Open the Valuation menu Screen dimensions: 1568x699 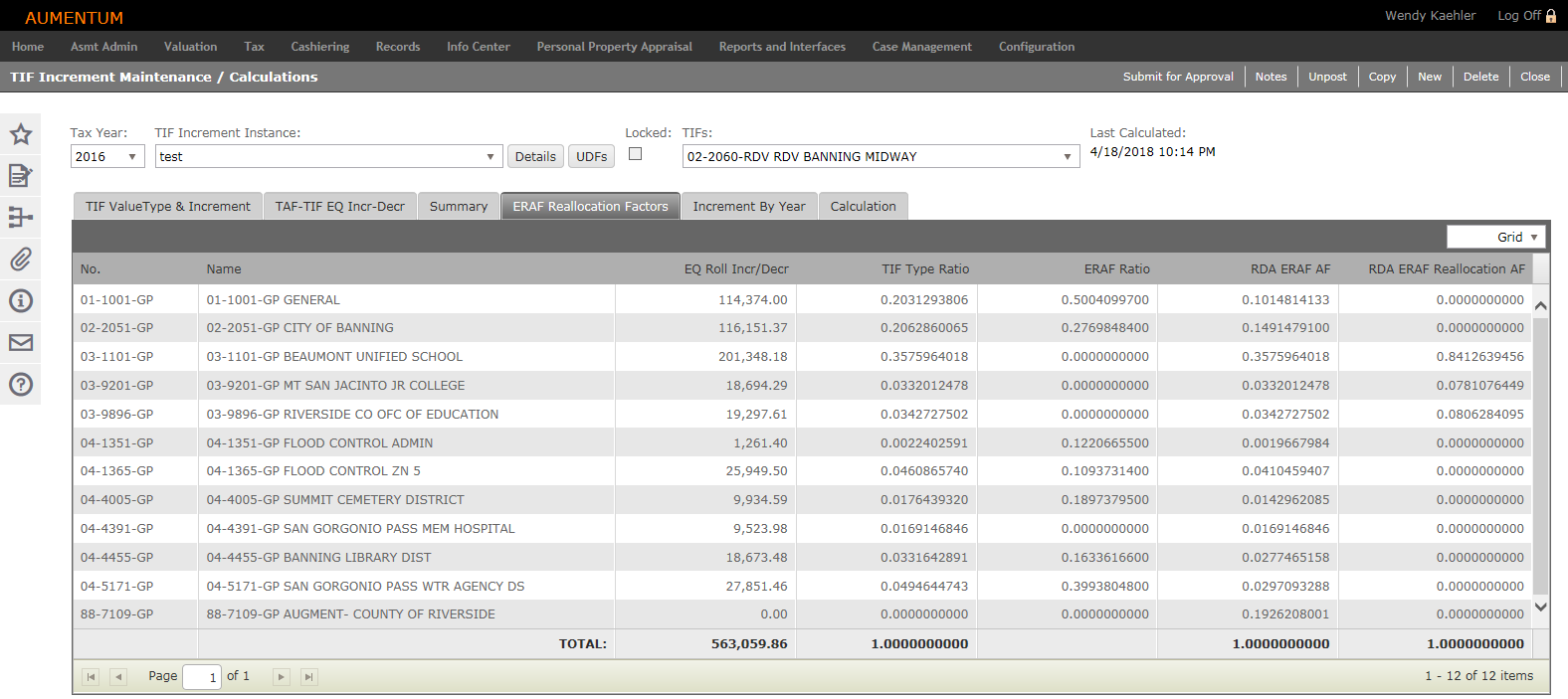[190, 47]
